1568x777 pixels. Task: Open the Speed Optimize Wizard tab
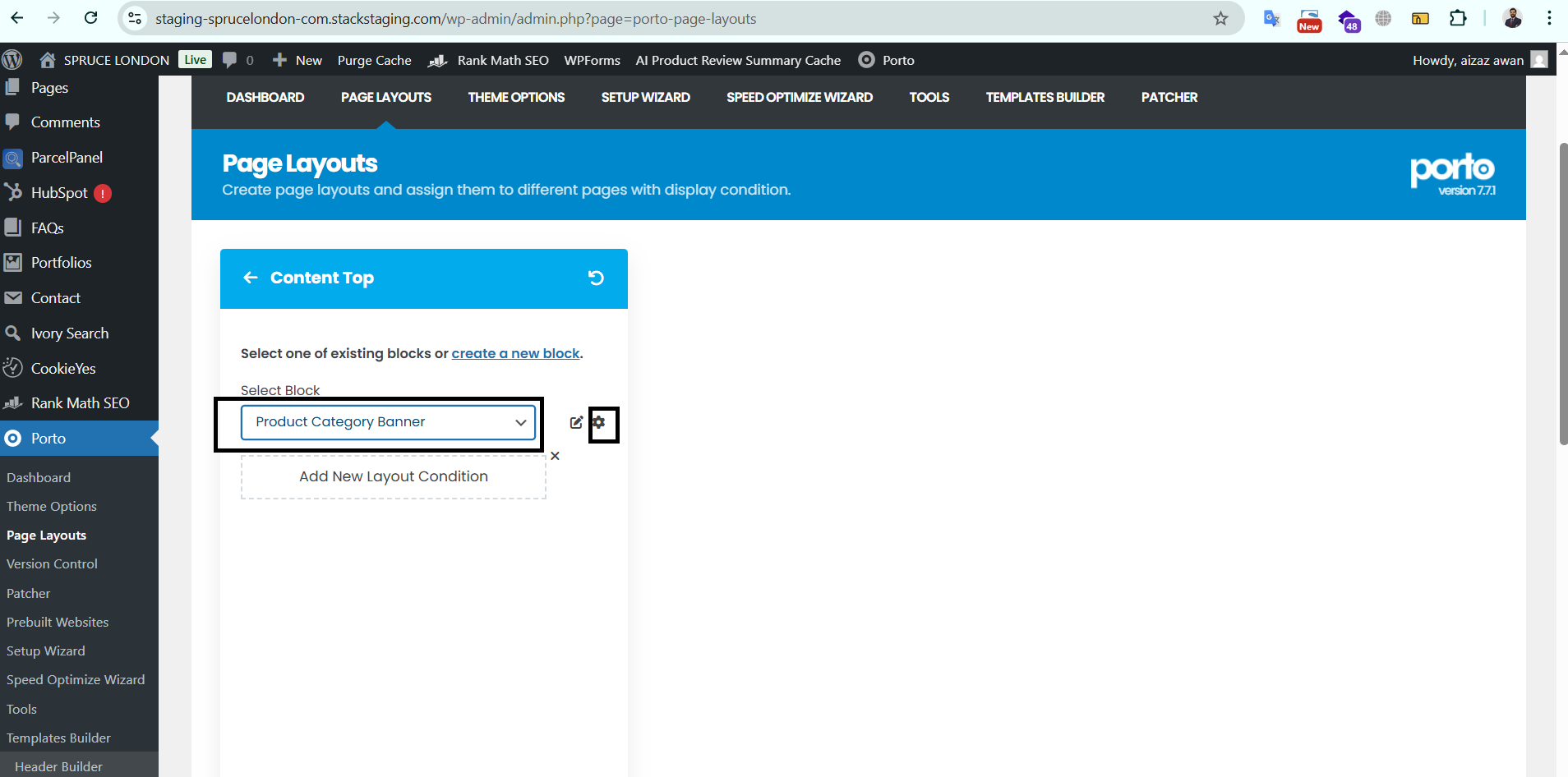(x=800, y=97)
